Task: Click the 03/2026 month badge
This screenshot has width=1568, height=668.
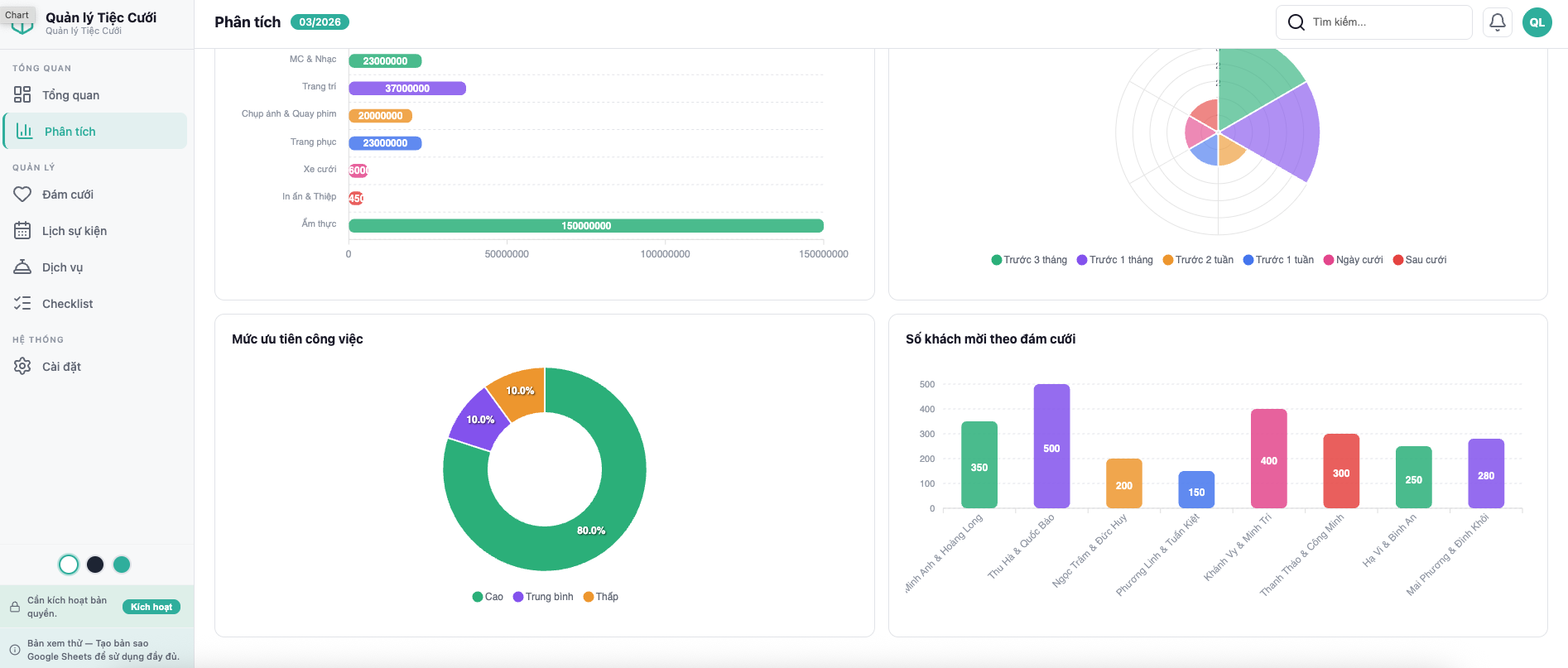Action: [x=320, y=22]
